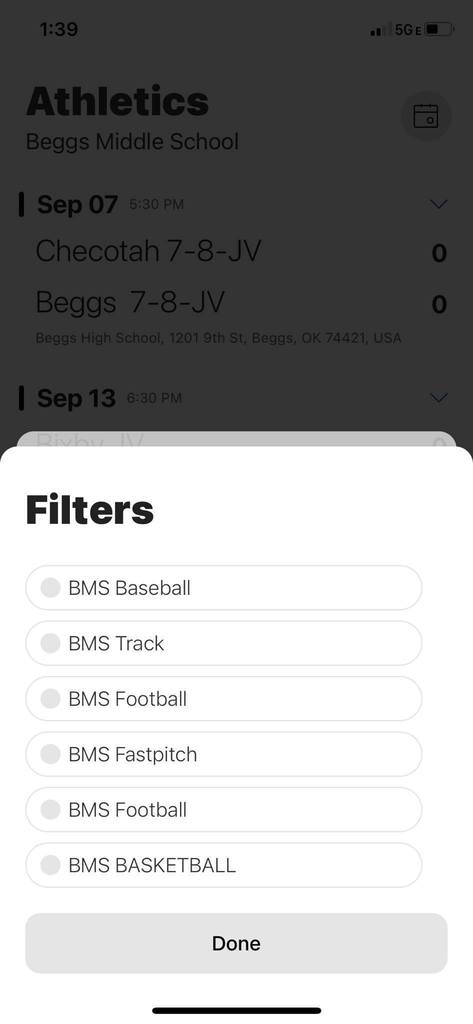Open the Sep 13 date header

(x=76, y=398)
